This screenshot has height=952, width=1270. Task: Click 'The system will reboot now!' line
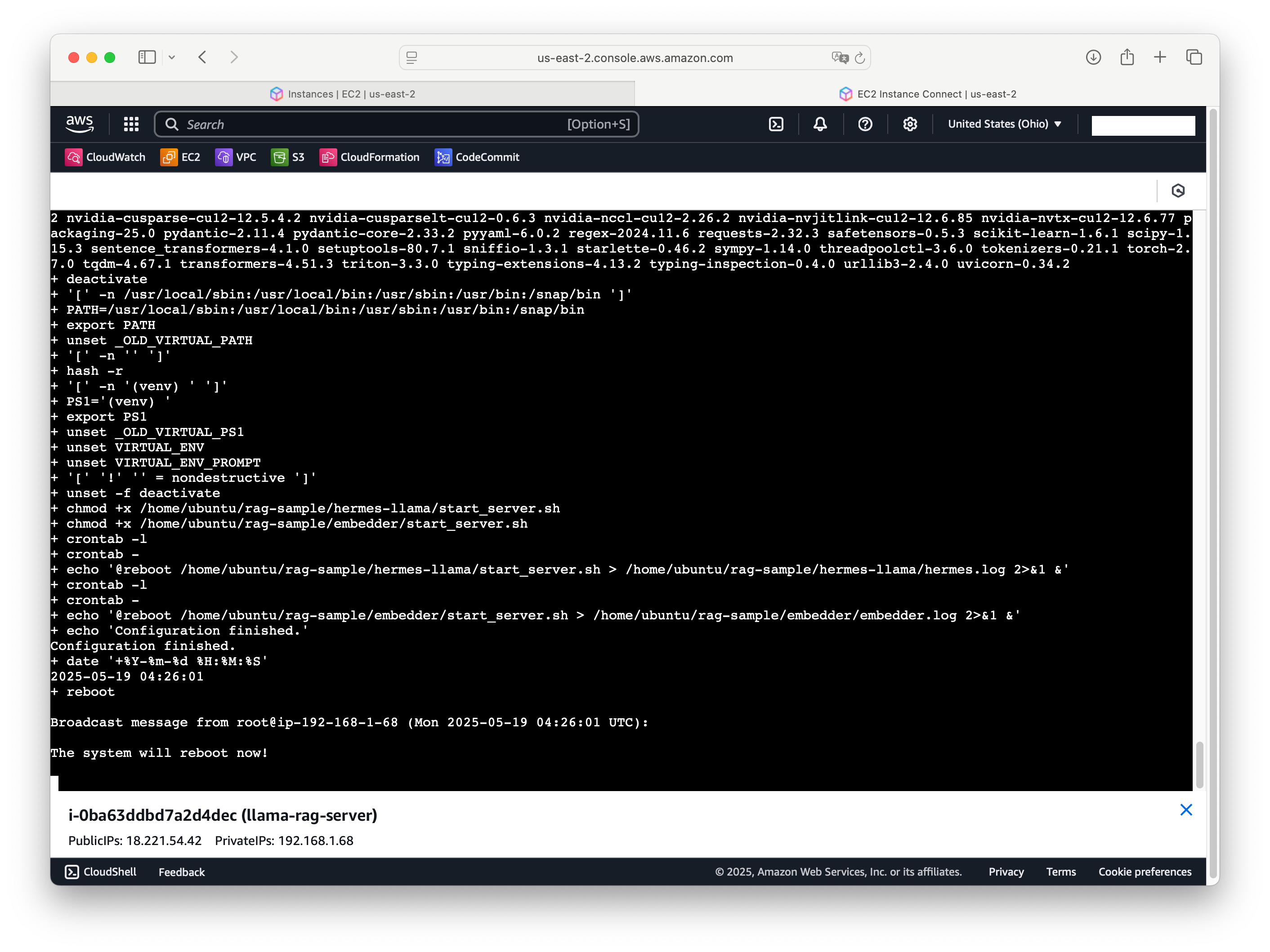159,752
